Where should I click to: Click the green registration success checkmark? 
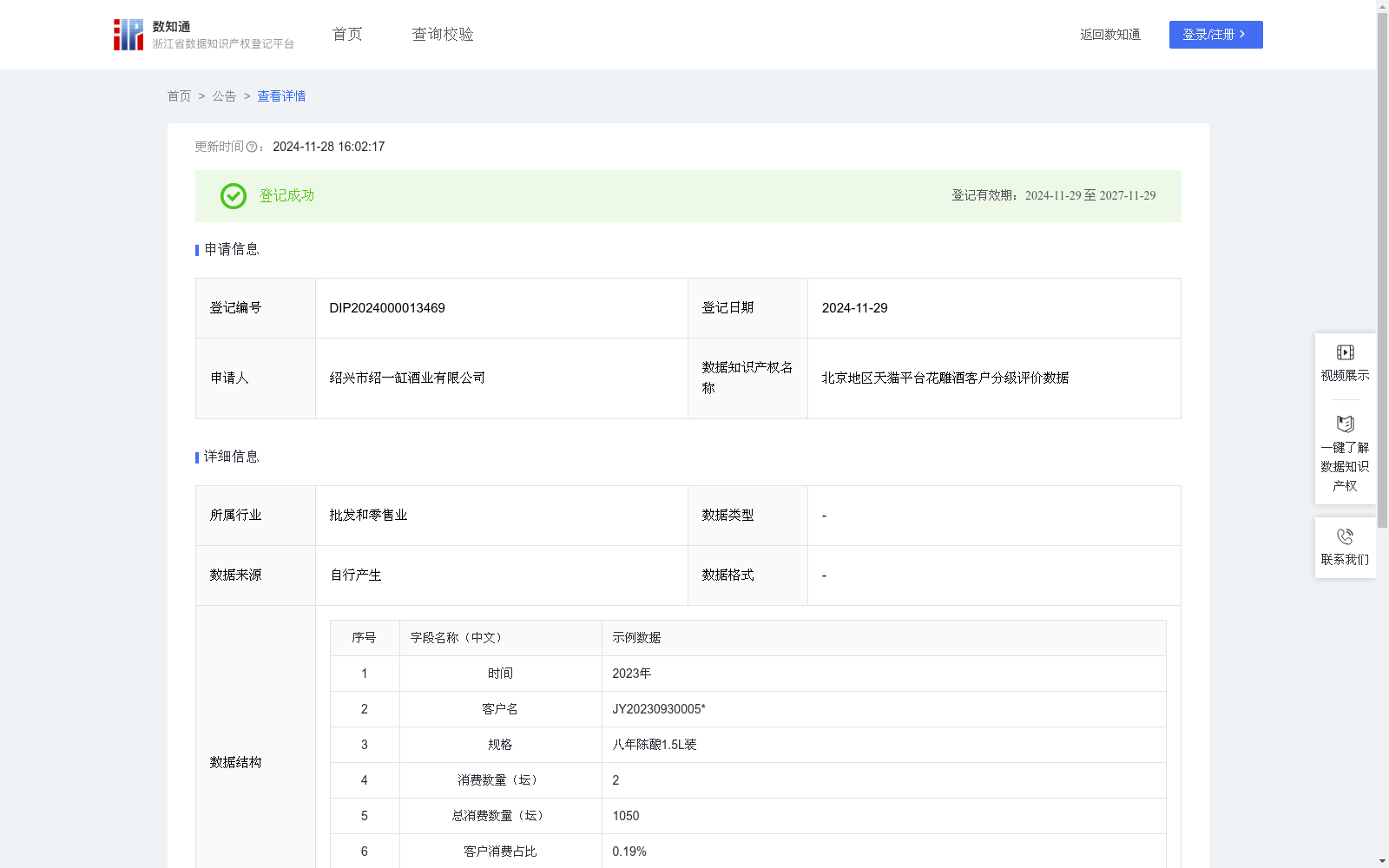tap(232, 196)
